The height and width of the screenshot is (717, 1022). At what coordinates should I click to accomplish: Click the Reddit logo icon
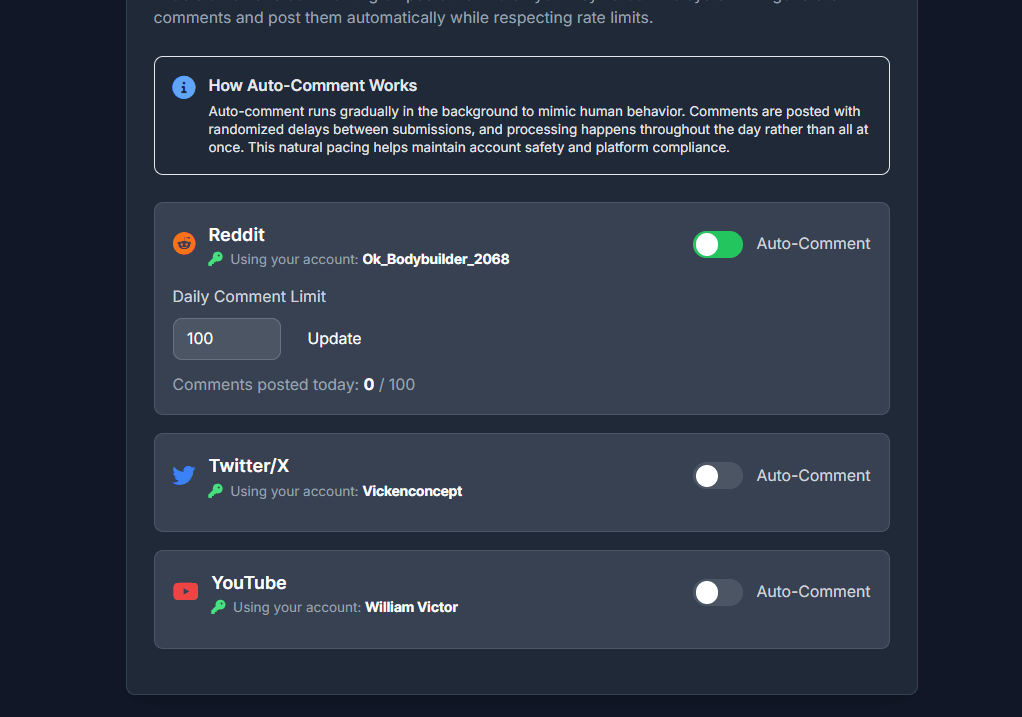185,243
